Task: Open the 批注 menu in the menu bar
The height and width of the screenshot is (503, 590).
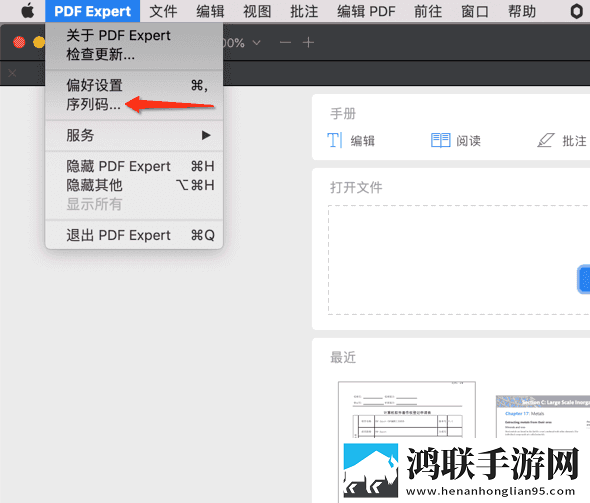Action: click(304, 11)
